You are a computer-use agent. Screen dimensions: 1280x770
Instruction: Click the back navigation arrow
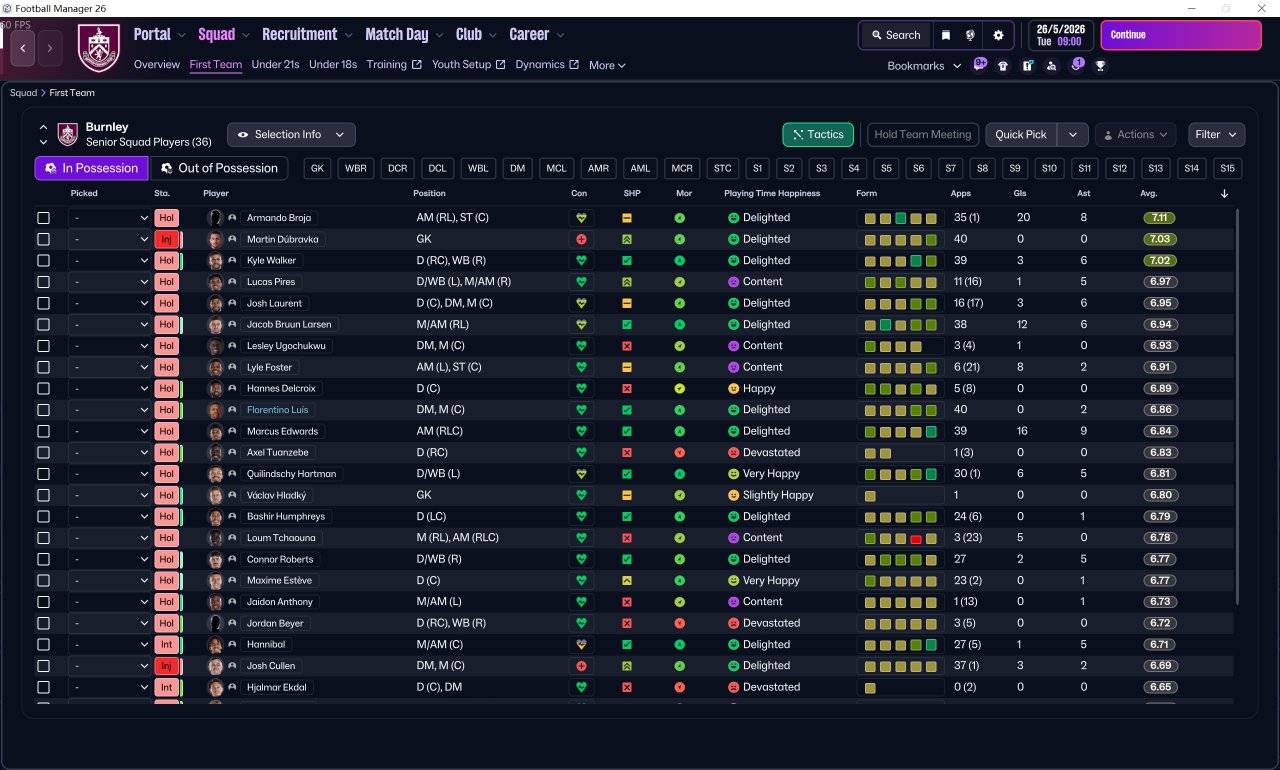coord(22,47)
